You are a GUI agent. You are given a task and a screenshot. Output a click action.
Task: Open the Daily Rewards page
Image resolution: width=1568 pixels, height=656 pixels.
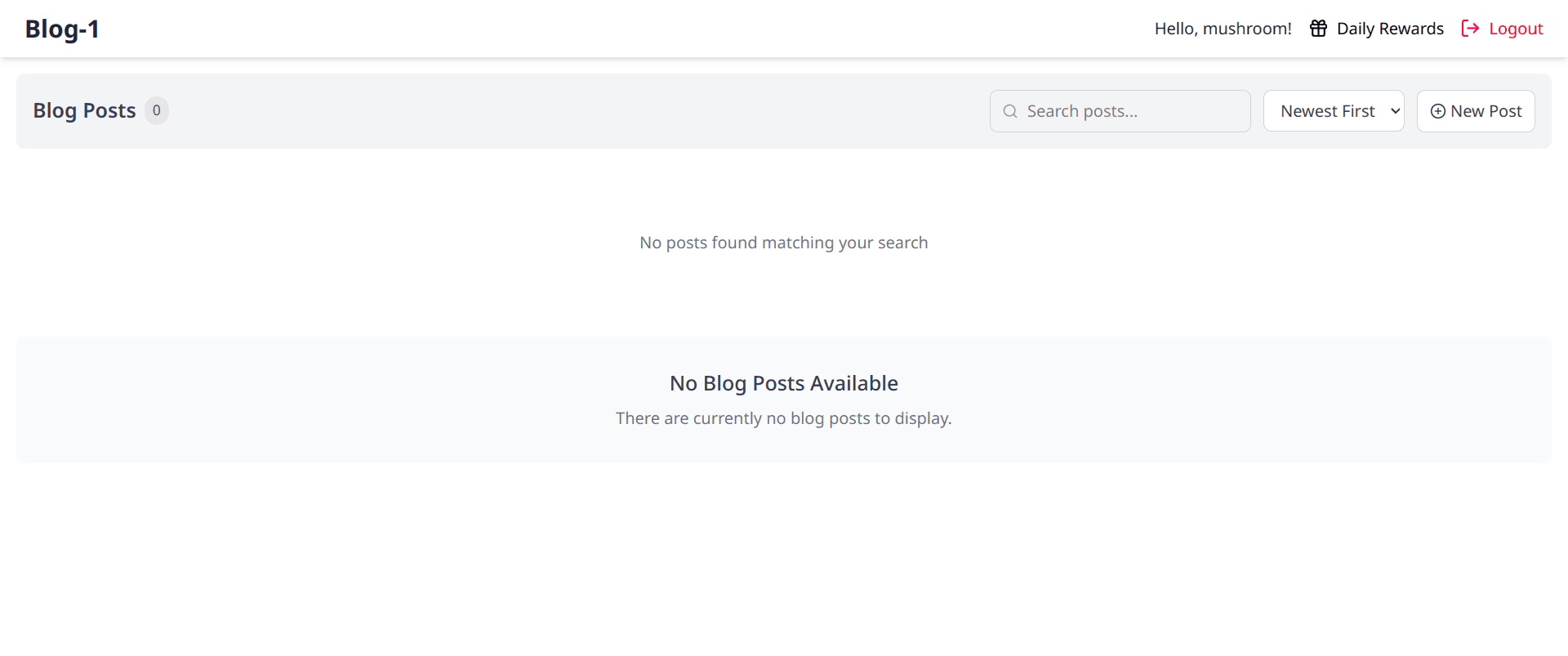[x=1389, y=29]
